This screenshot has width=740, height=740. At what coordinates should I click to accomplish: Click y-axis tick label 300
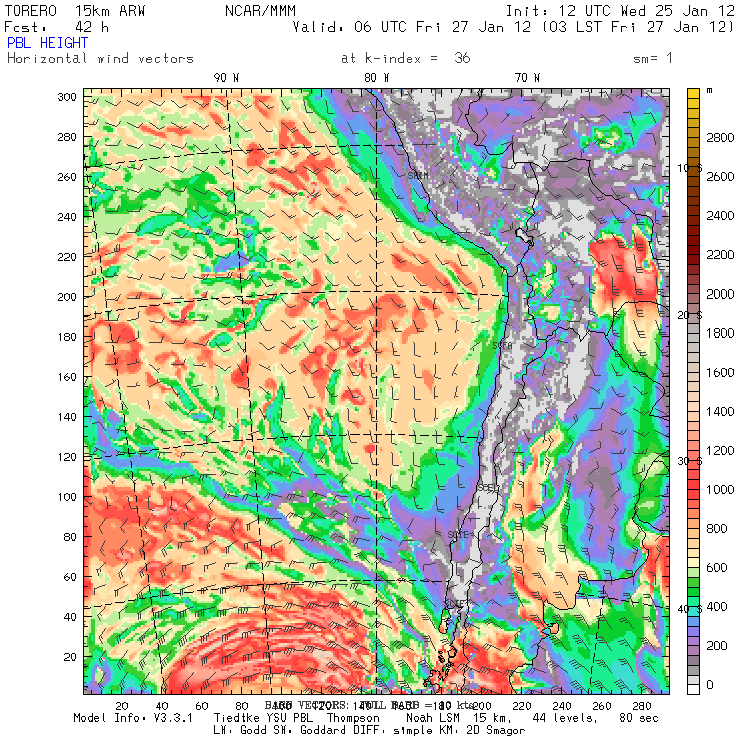click(x=67, y=97)
